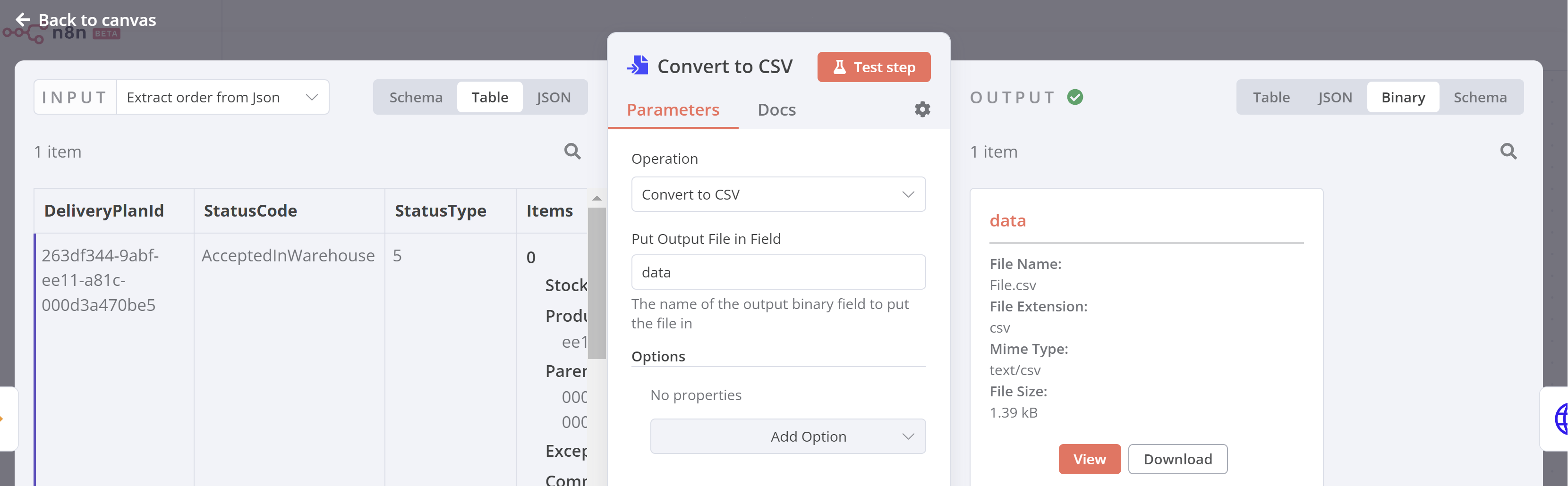Click the 1.39 kB file size value
Screen dimensions: 1568x486
(x=1013, y=413)
